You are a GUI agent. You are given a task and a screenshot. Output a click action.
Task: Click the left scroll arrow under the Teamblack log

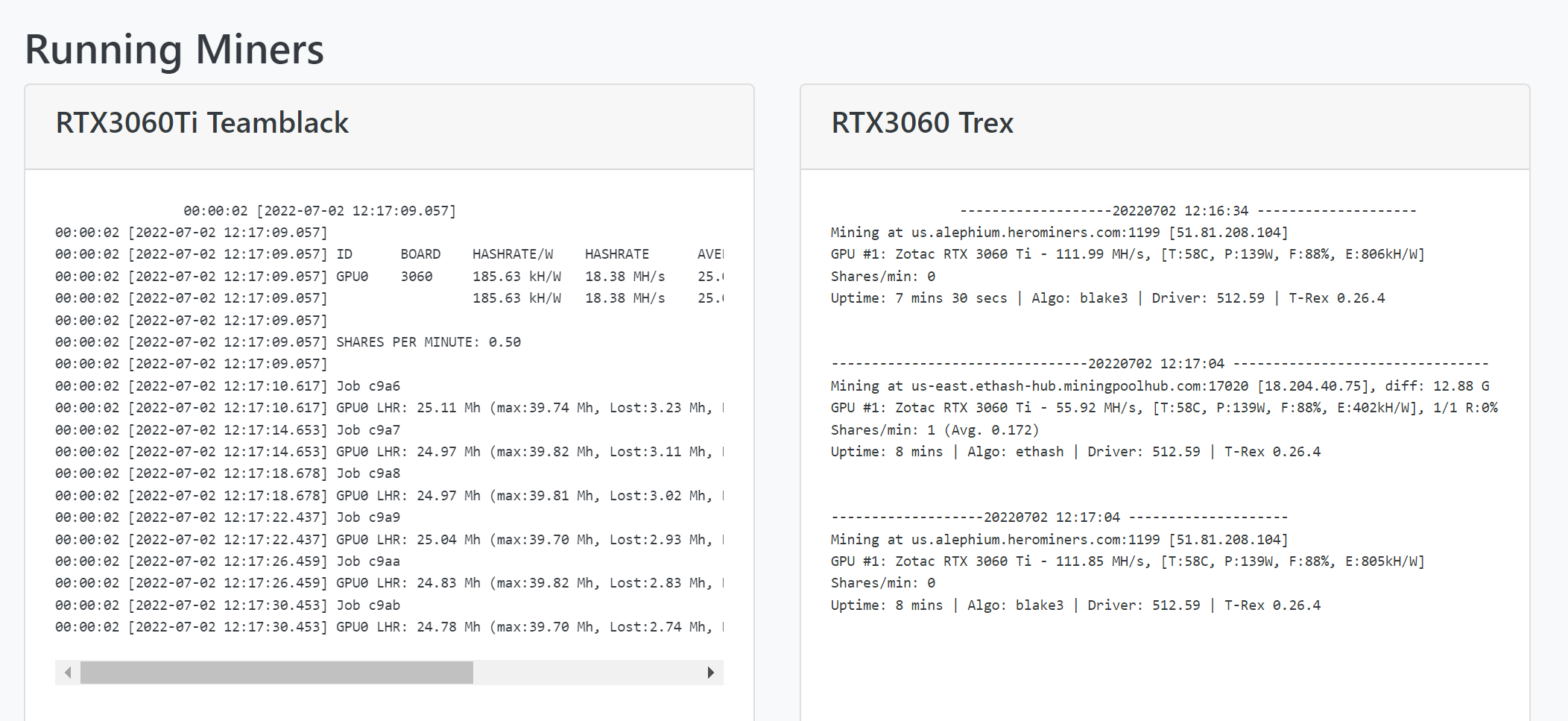[x=69, y=672]
